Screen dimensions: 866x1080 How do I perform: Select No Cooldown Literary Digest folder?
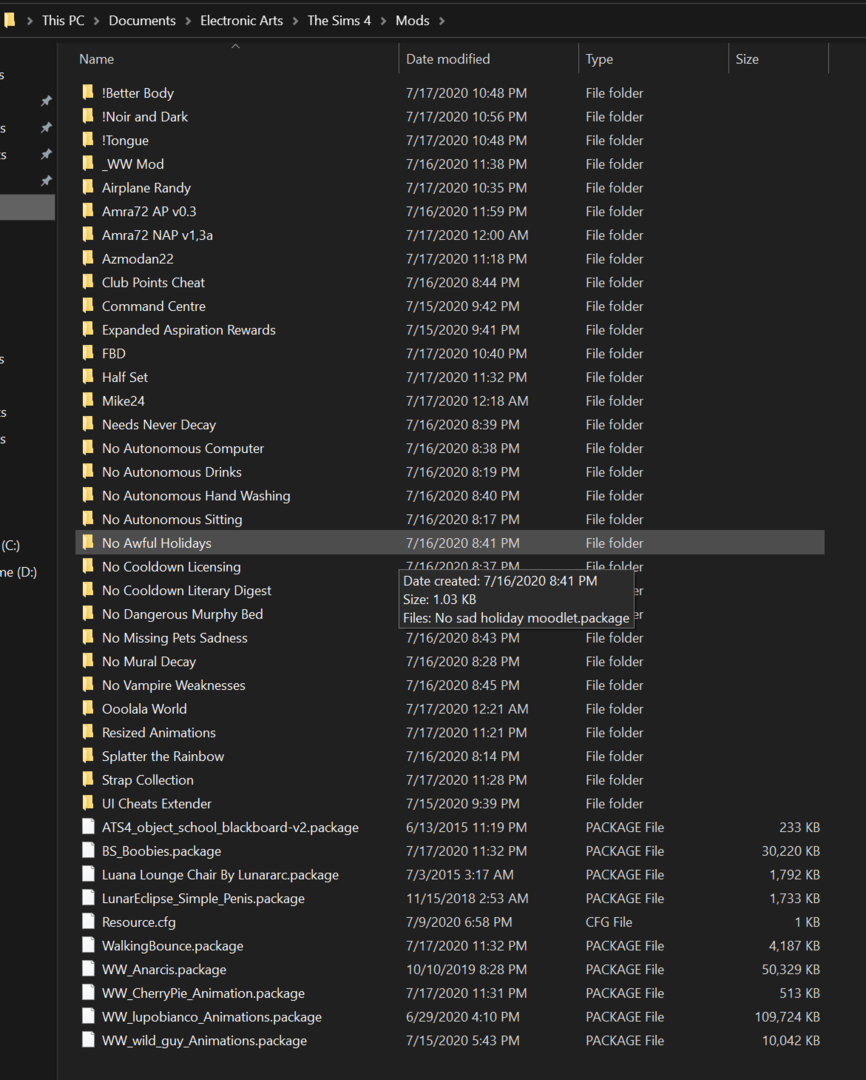click(x=187, y=590)
